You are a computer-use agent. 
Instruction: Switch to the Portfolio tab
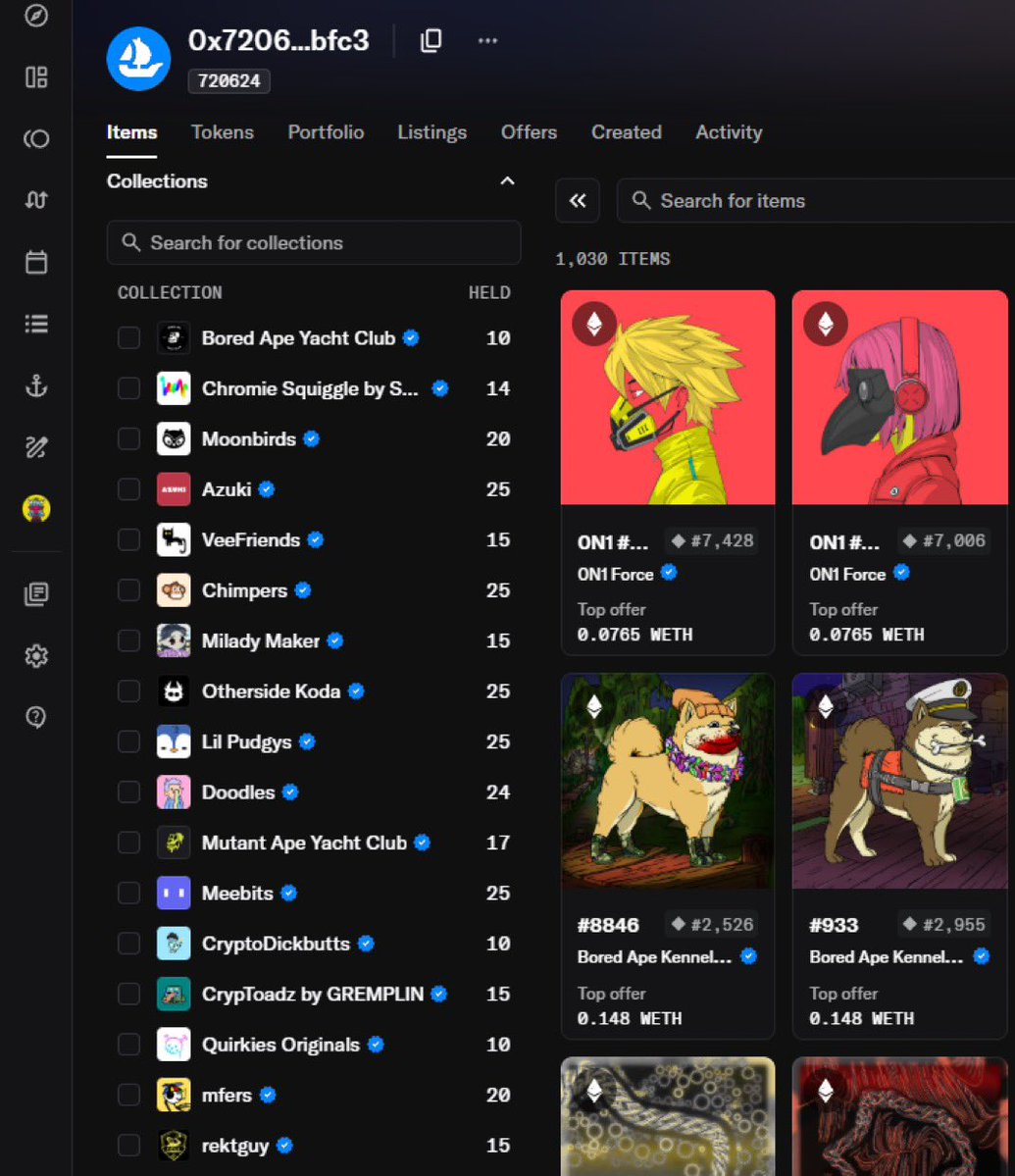click(x=327, y=132)
